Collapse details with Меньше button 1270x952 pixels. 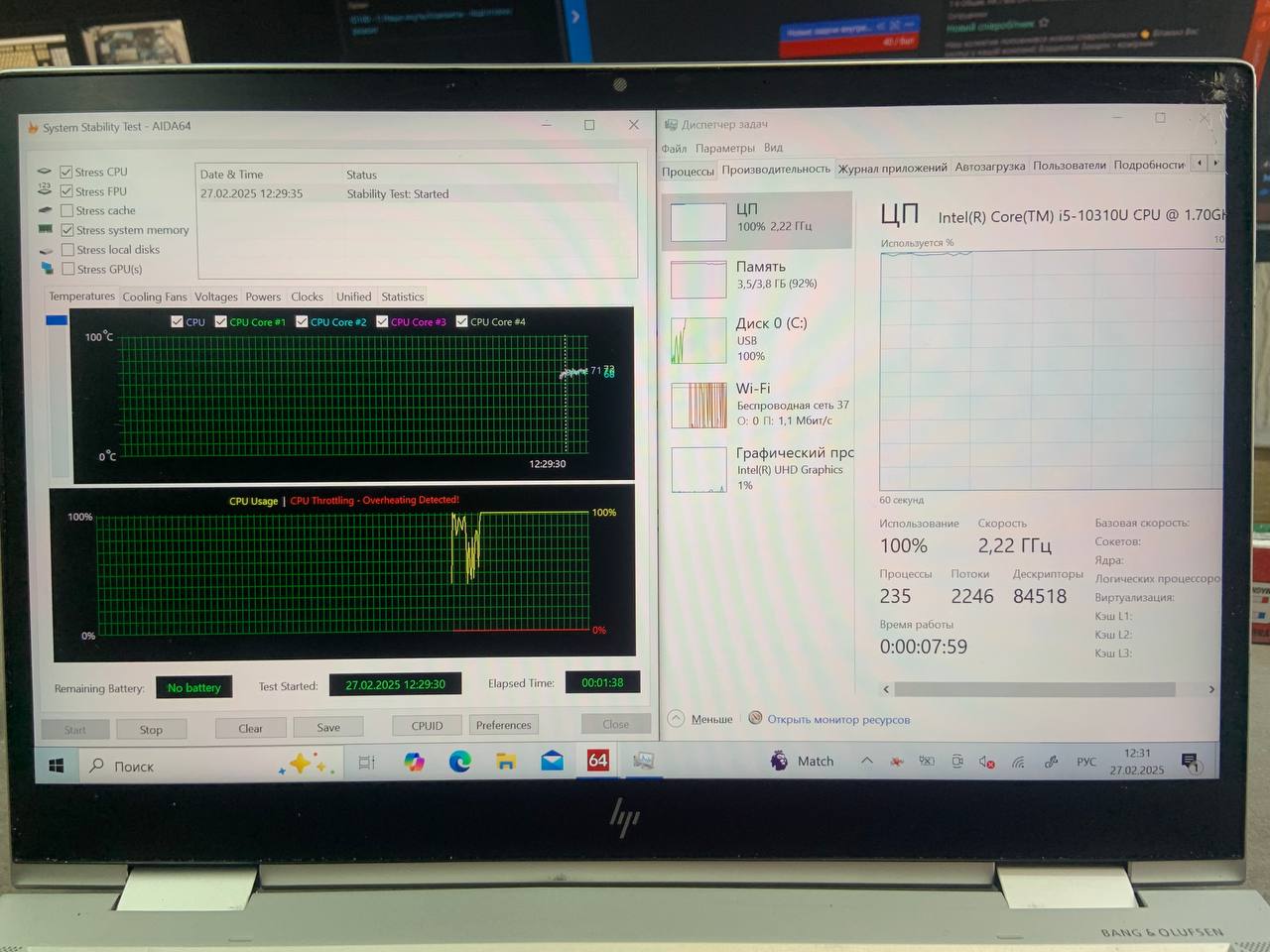coord(700,719)
